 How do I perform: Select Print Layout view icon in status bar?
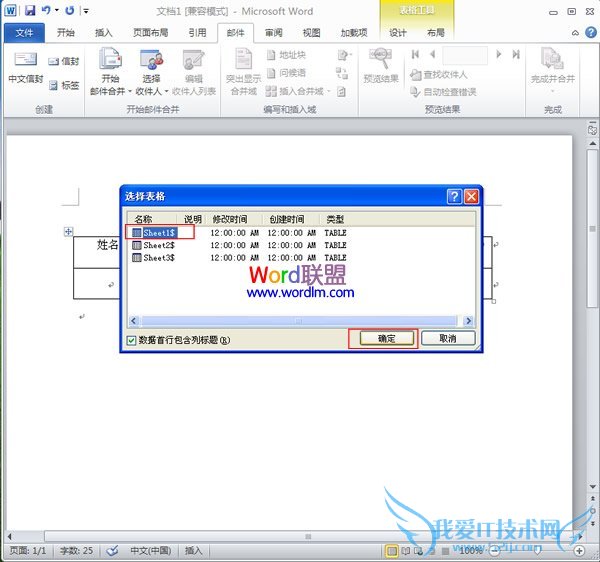[391, 551]
